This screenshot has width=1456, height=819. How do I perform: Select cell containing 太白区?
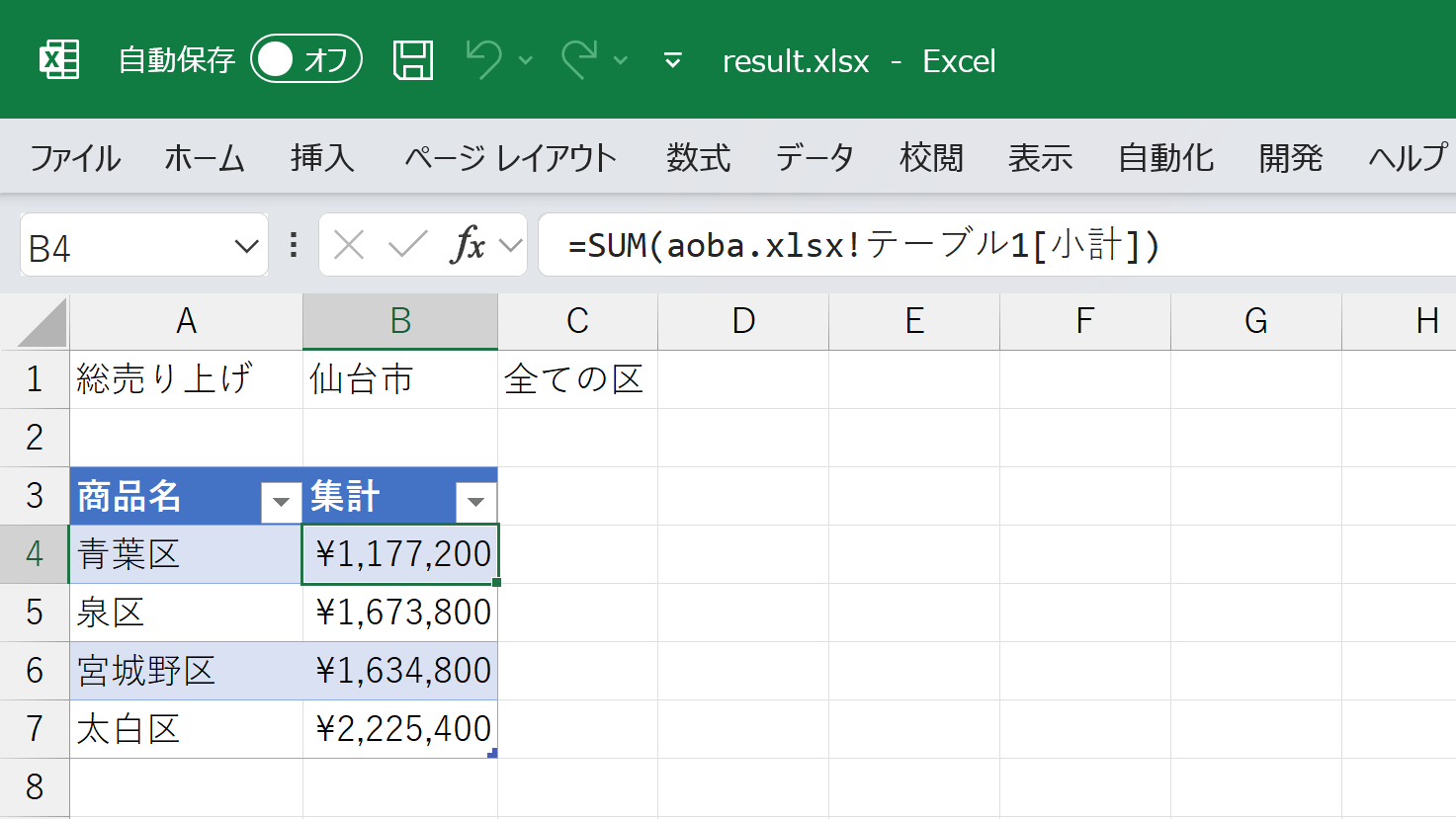click(186, 729)
